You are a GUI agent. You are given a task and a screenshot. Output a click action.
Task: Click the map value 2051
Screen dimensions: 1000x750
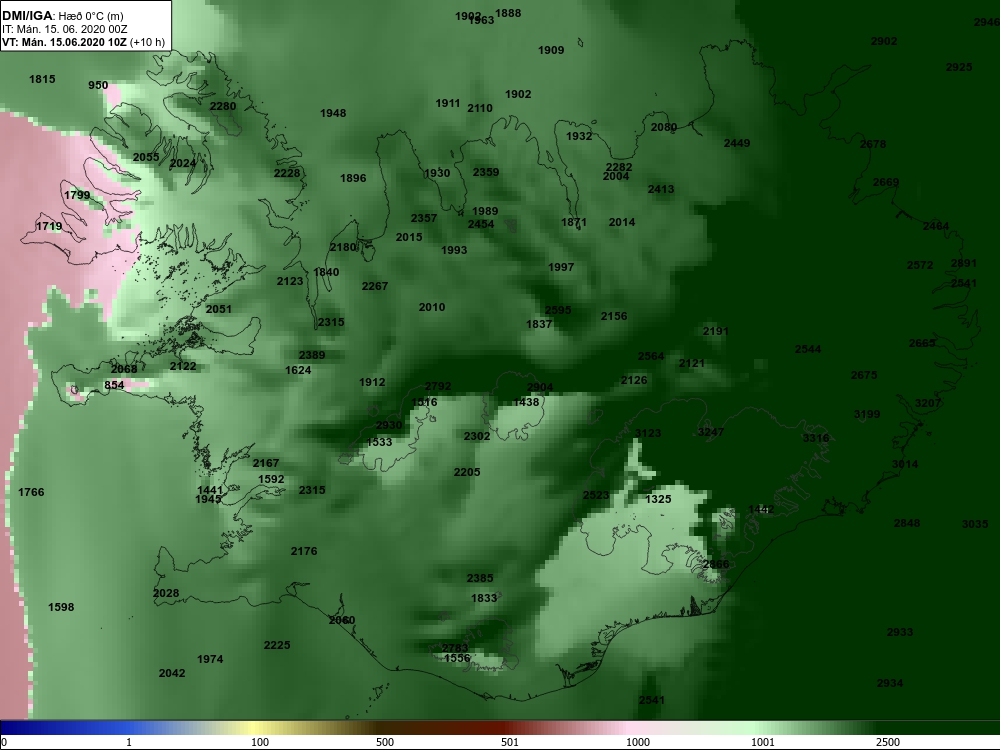click(219, 309)
